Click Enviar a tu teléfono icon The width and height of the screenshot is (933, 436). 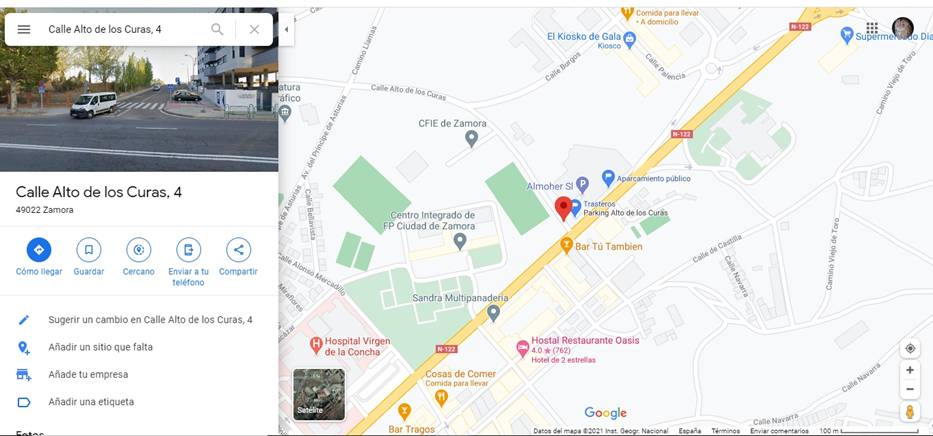coord(189,250)
